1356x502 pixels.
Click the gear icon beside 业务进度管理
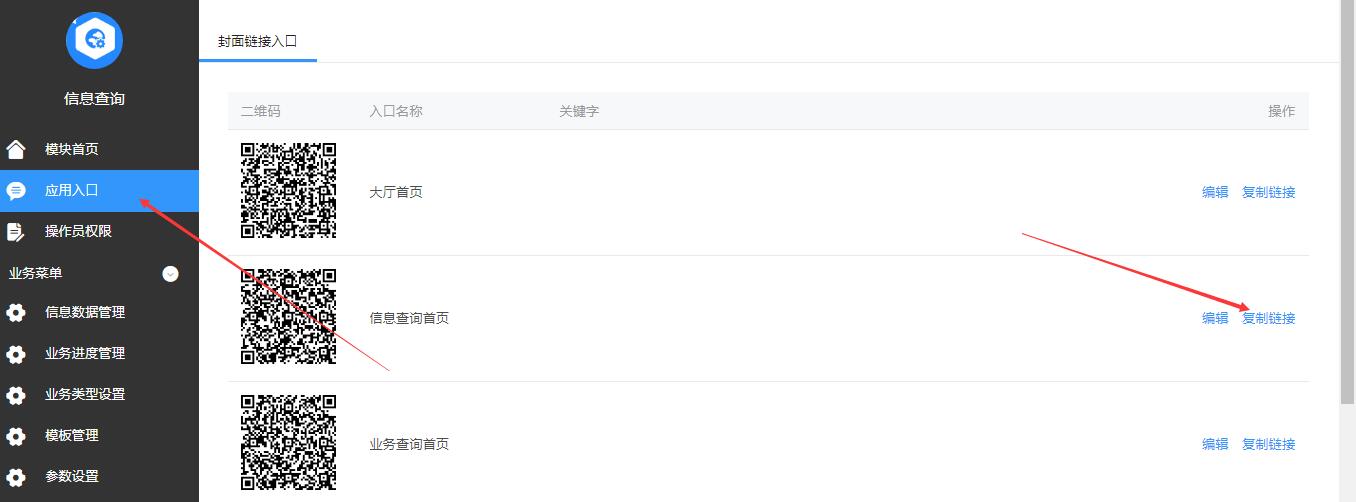(16, 354)
